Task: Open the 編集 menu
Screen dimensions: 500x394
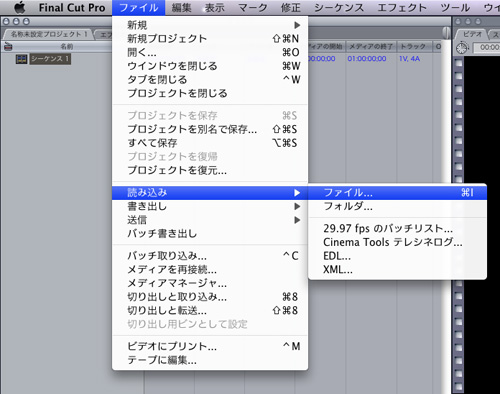Action: point(181,7)
